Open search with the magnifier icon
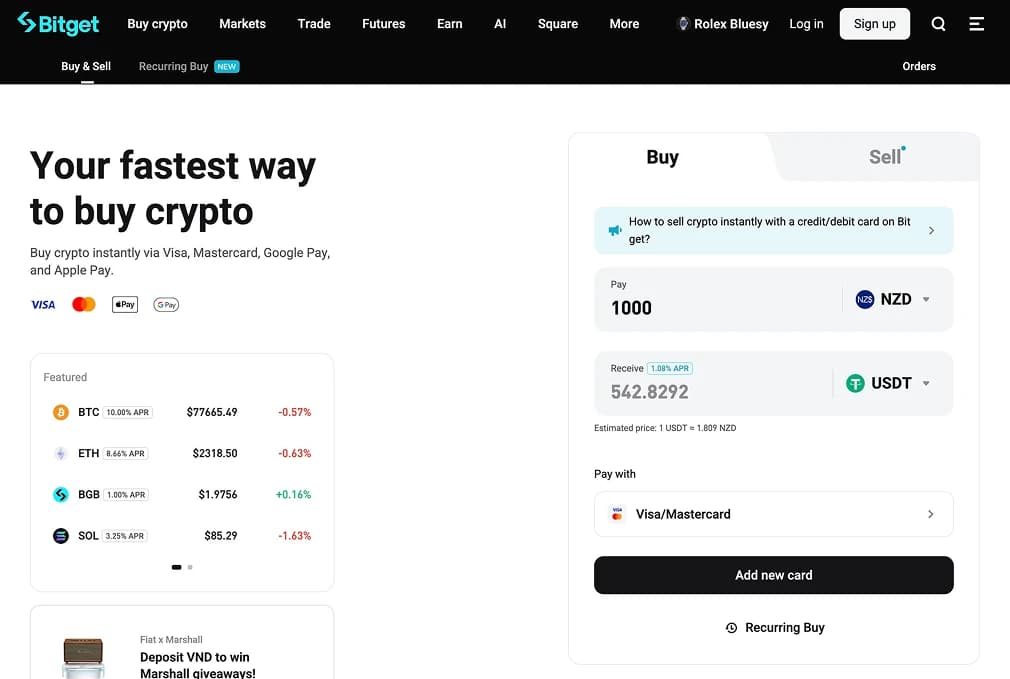Screen dimensions: 1010x679 (938, 24)
